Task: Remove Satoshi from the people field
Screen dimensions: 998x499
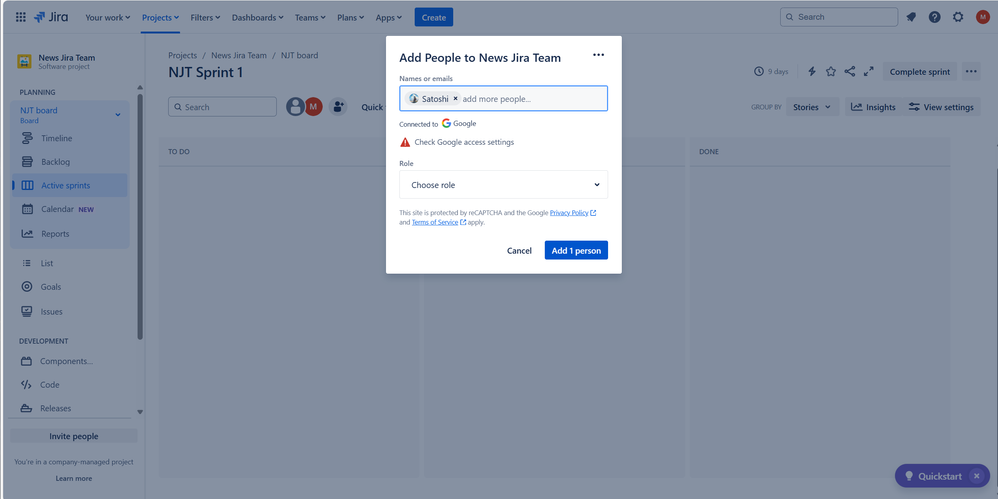Action: pos(455,99)
